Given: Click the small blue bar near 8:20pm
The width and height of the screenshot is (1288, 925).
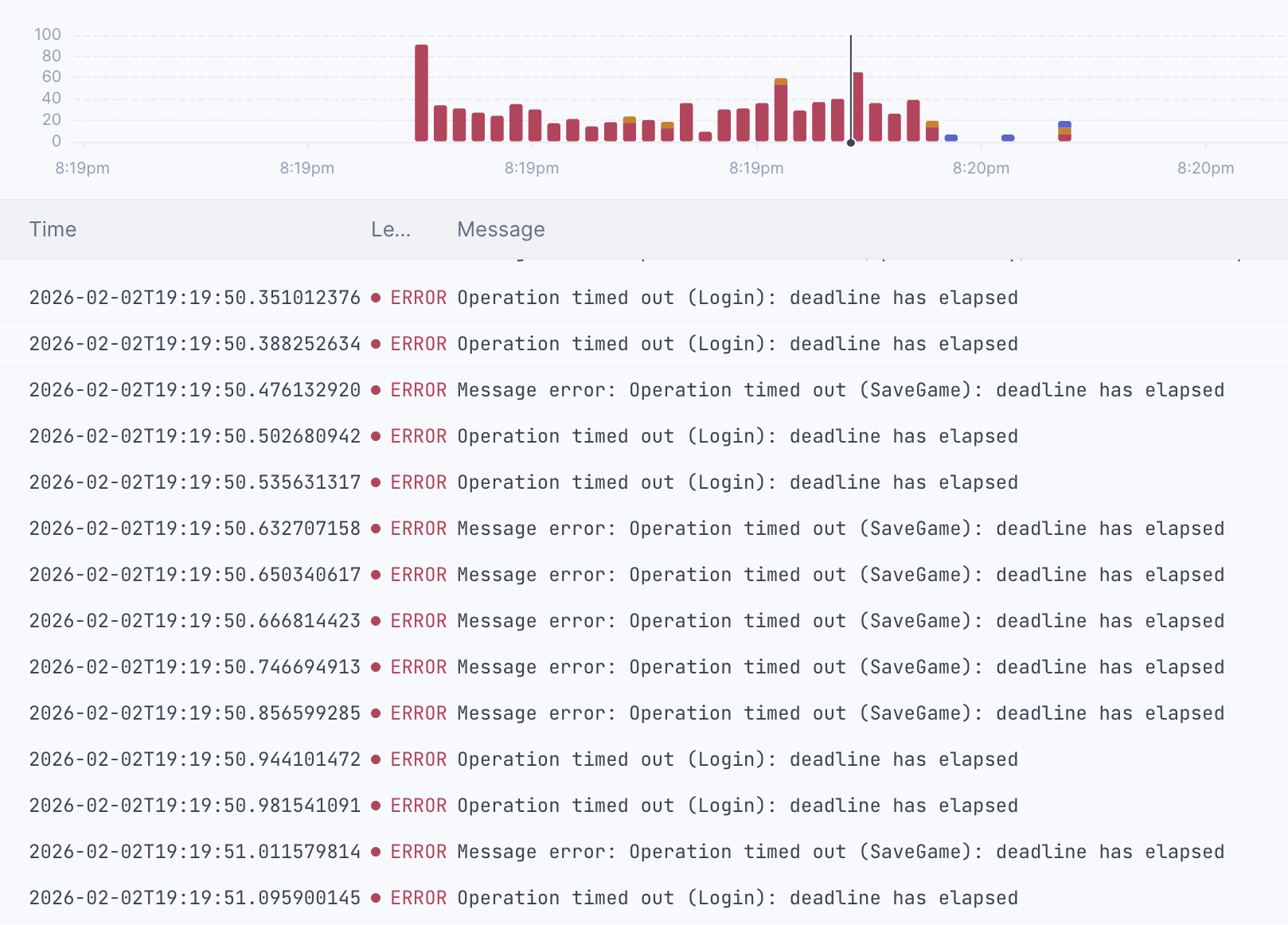Looking at the screenshot, I should [950, 137].
